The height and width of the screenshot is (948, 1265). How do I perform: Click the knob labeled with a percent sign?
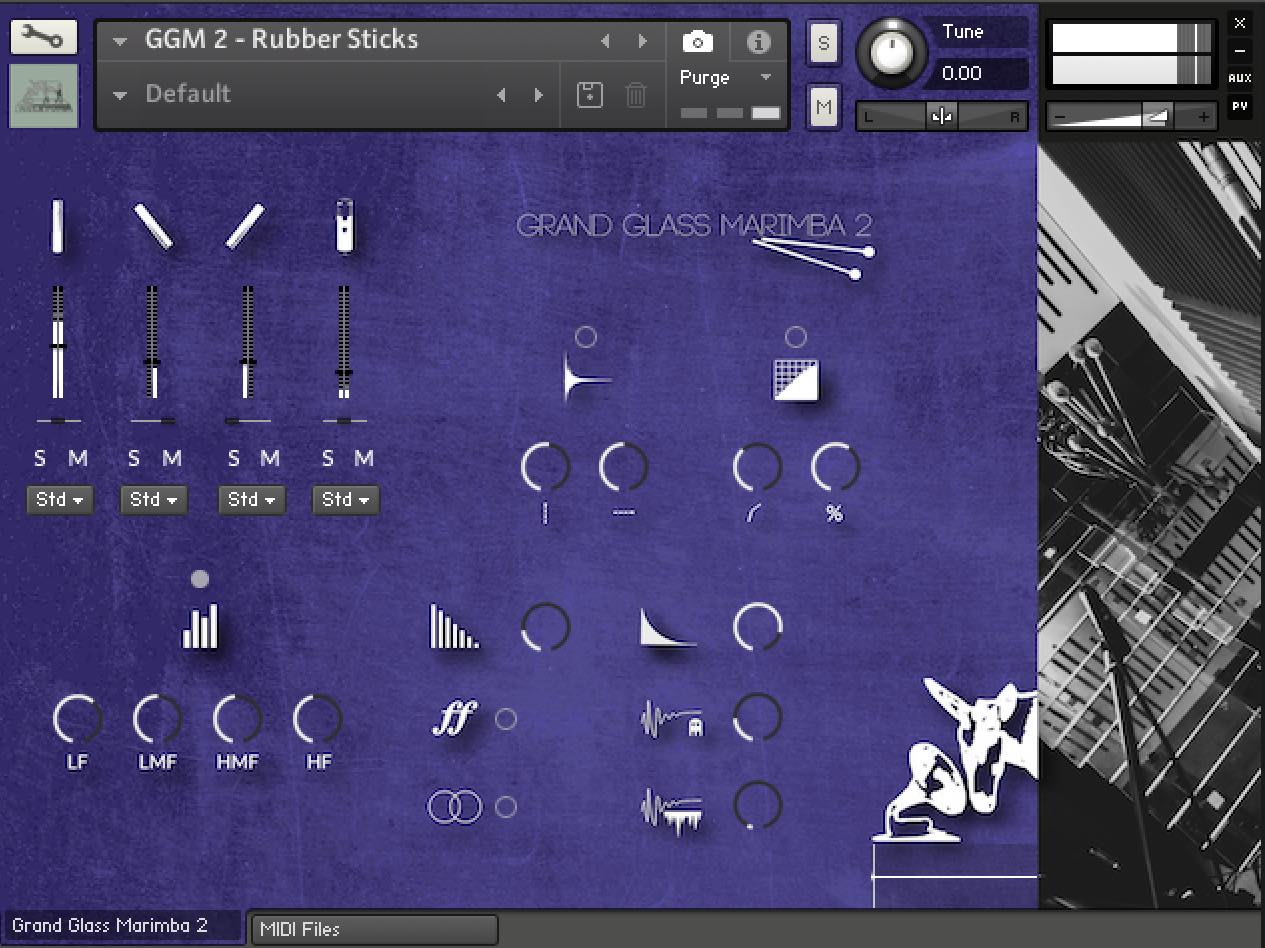point(835,467)
